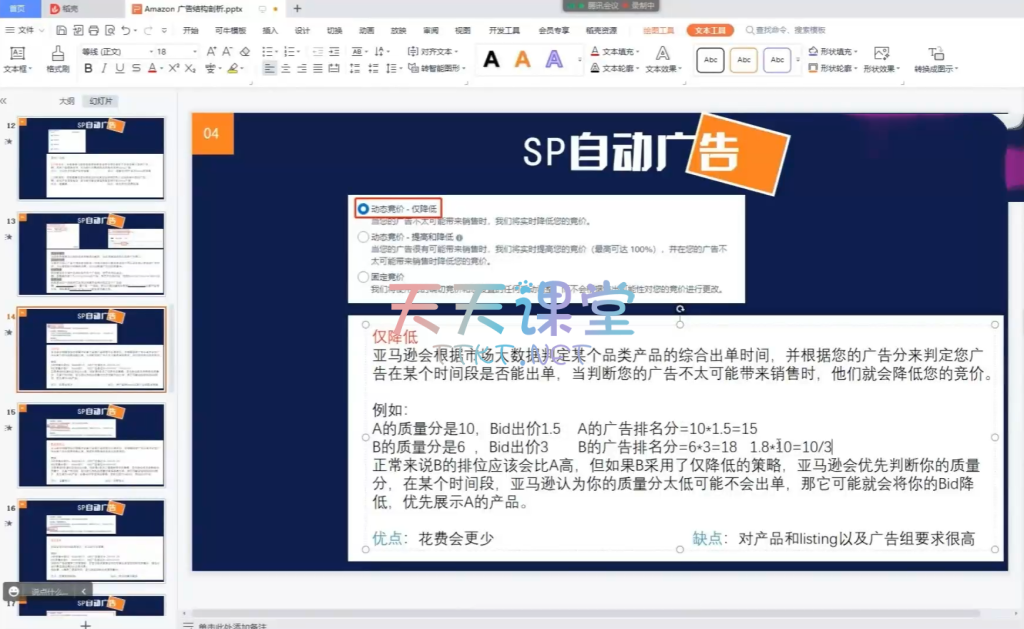
Task: Click the Underline text icon
Action: tap(120, 69)
